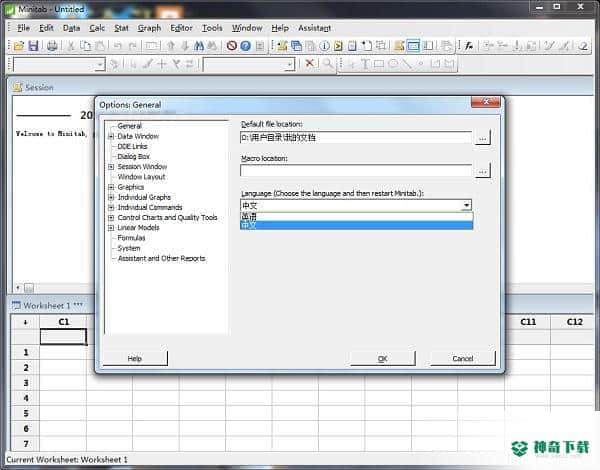
Task: Click the Open Project folder icon
Action: (x=18, y=46)
